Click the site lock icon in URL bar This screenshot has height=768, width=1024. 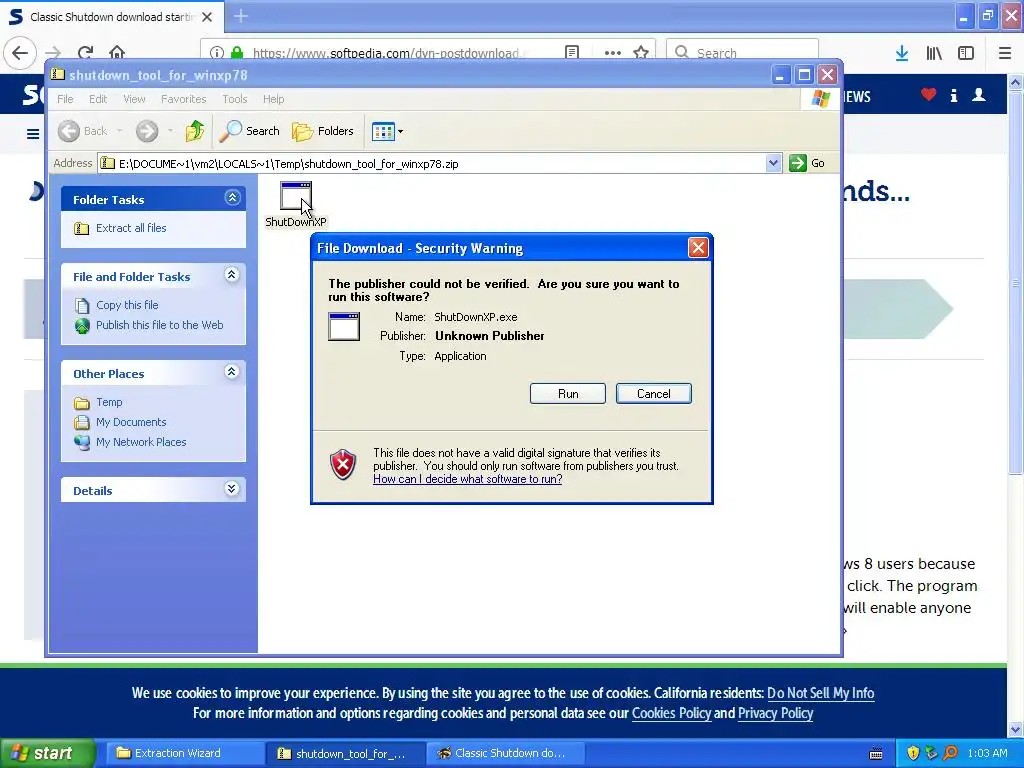point(237,53)
